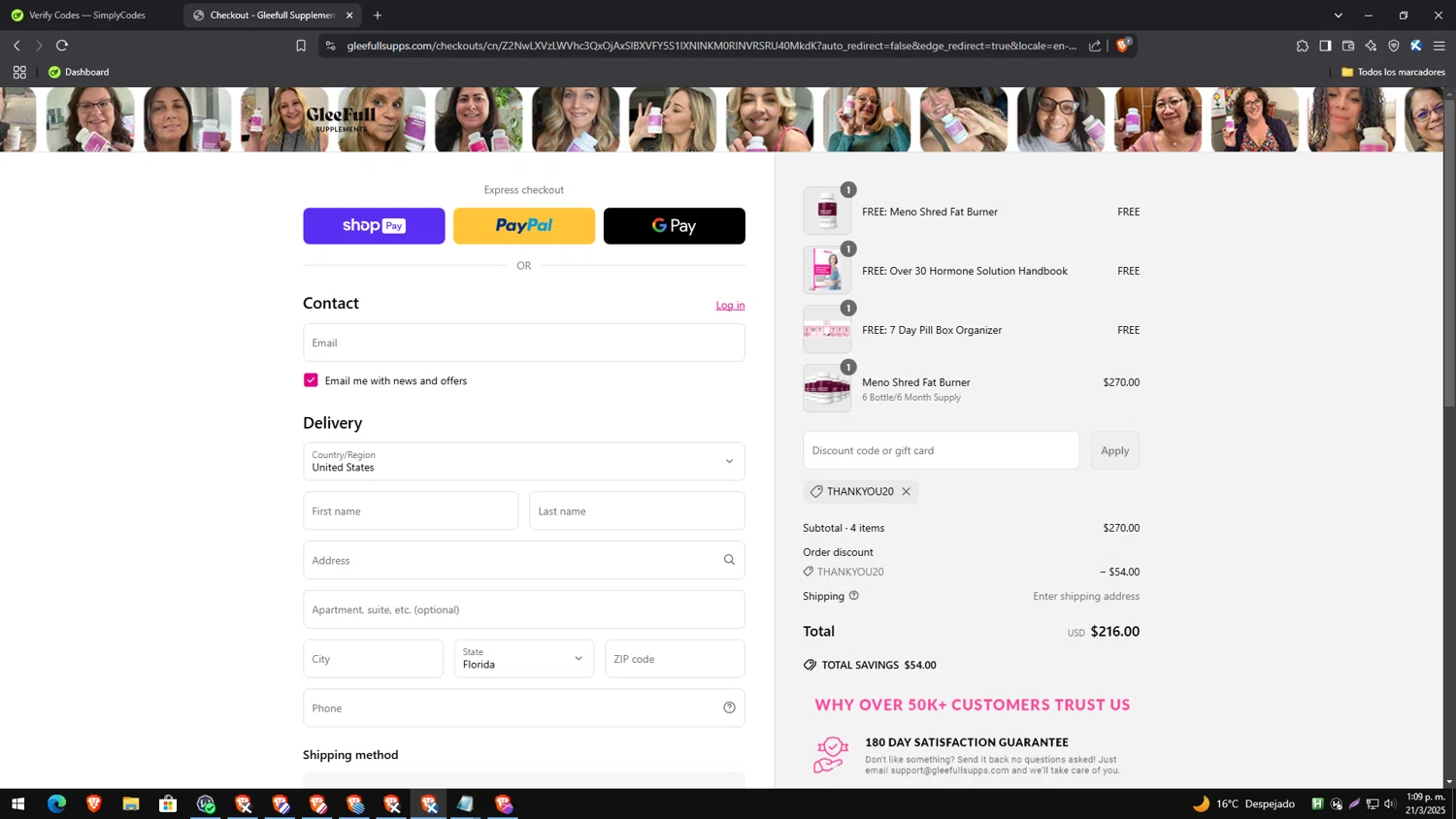
Task: Focus the Email input field
Action: pyautogui.click(x=524, y=343)
